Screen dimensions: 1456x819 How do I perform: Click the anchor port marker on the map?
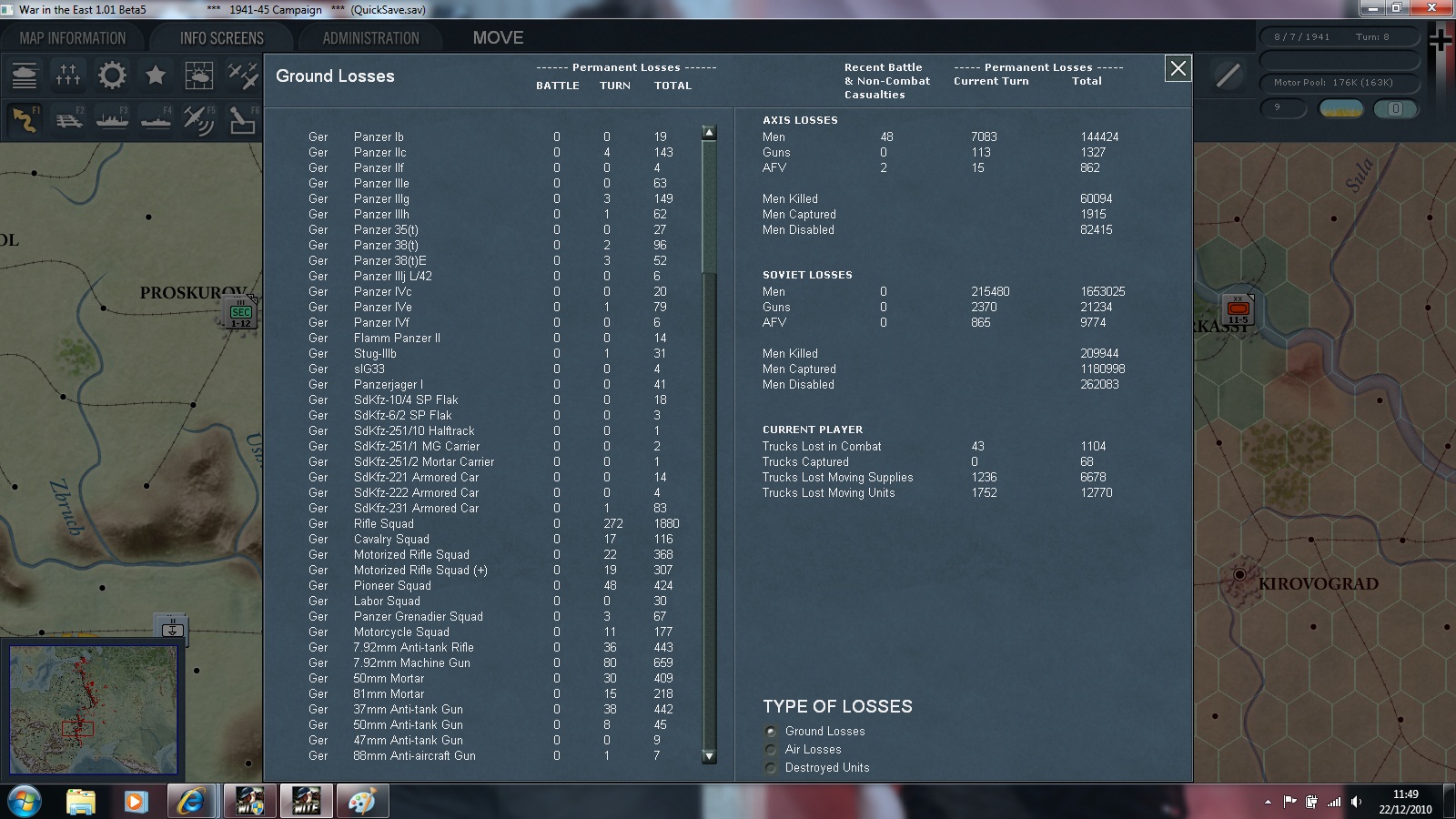172,628
